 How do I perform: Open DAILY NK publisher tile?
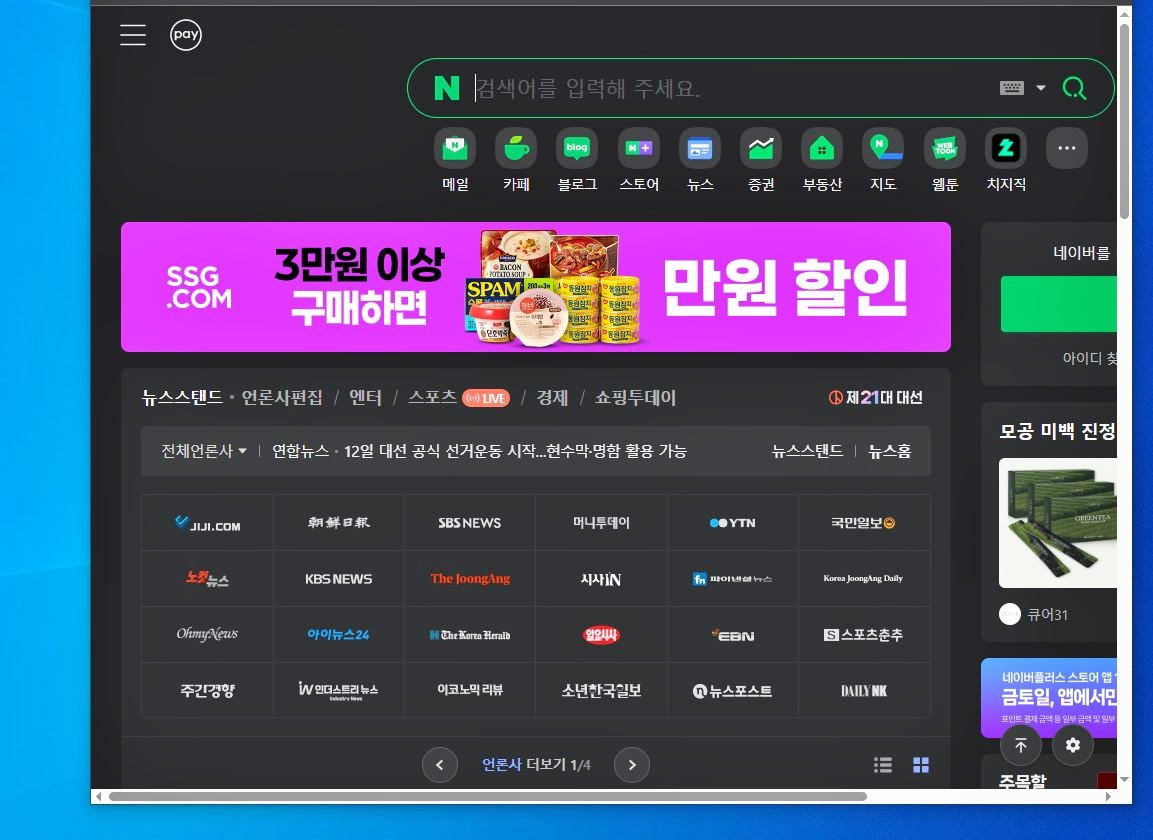(x=864, y=690)
